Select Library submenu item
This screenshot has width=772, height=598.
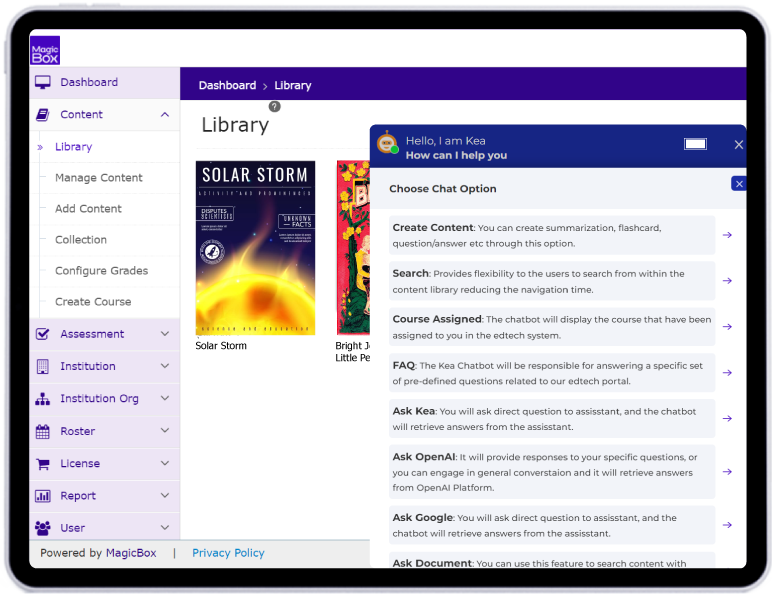point(73,147)
